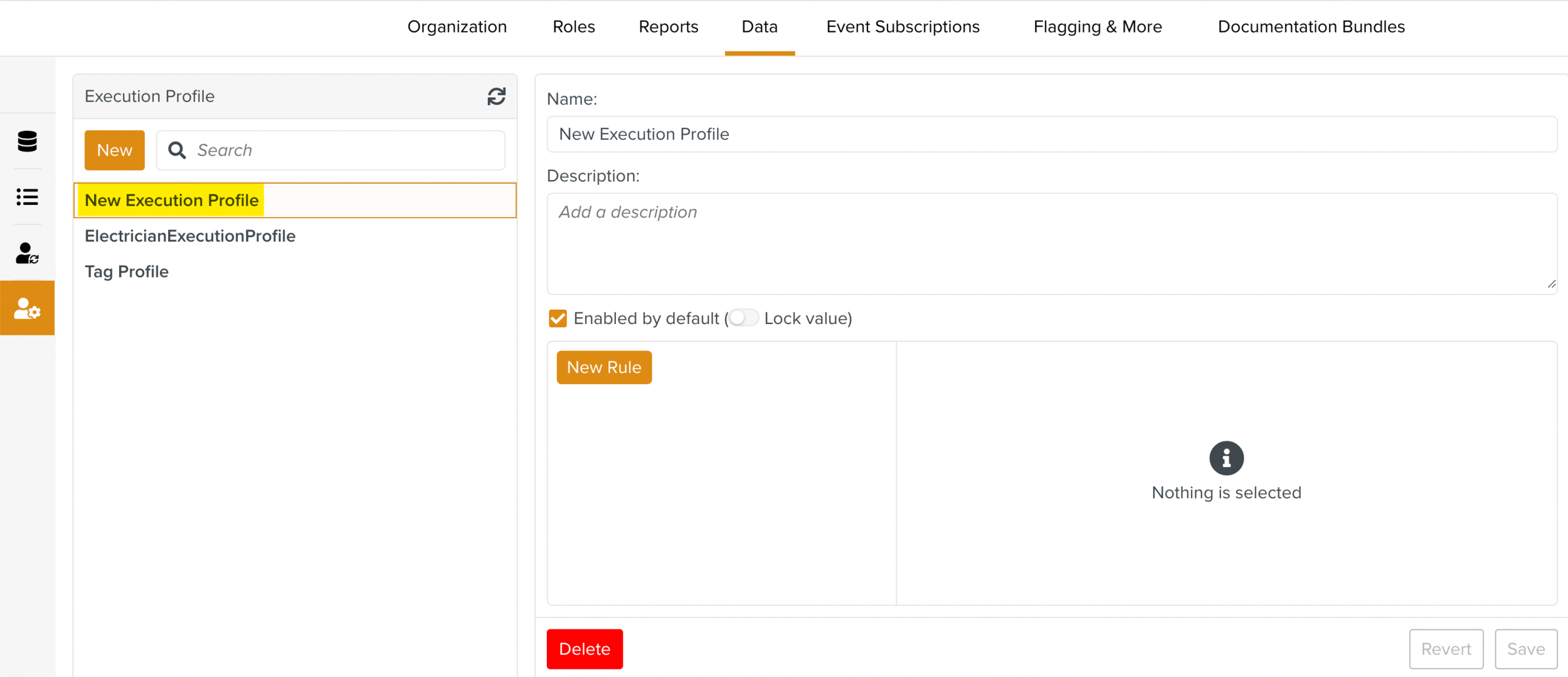The image size is (1568, 677).
Task: Click the Description text area
Action: coord(1051,243)
